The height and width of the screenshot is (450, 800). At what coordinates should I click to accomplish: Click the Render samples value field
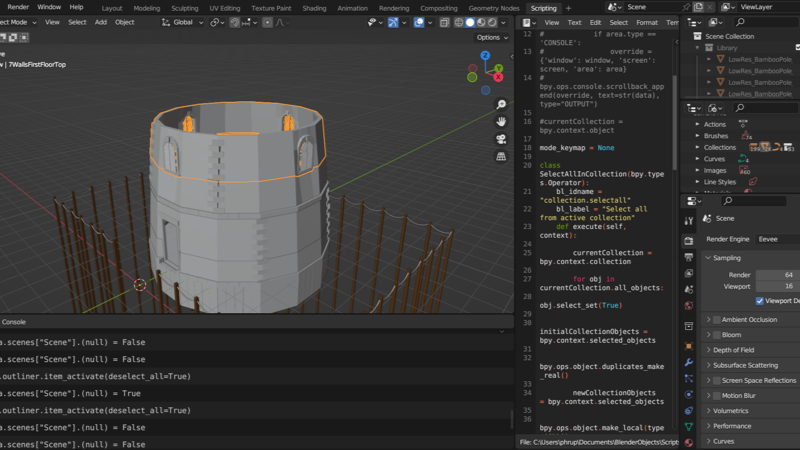(x=777, y=274)
